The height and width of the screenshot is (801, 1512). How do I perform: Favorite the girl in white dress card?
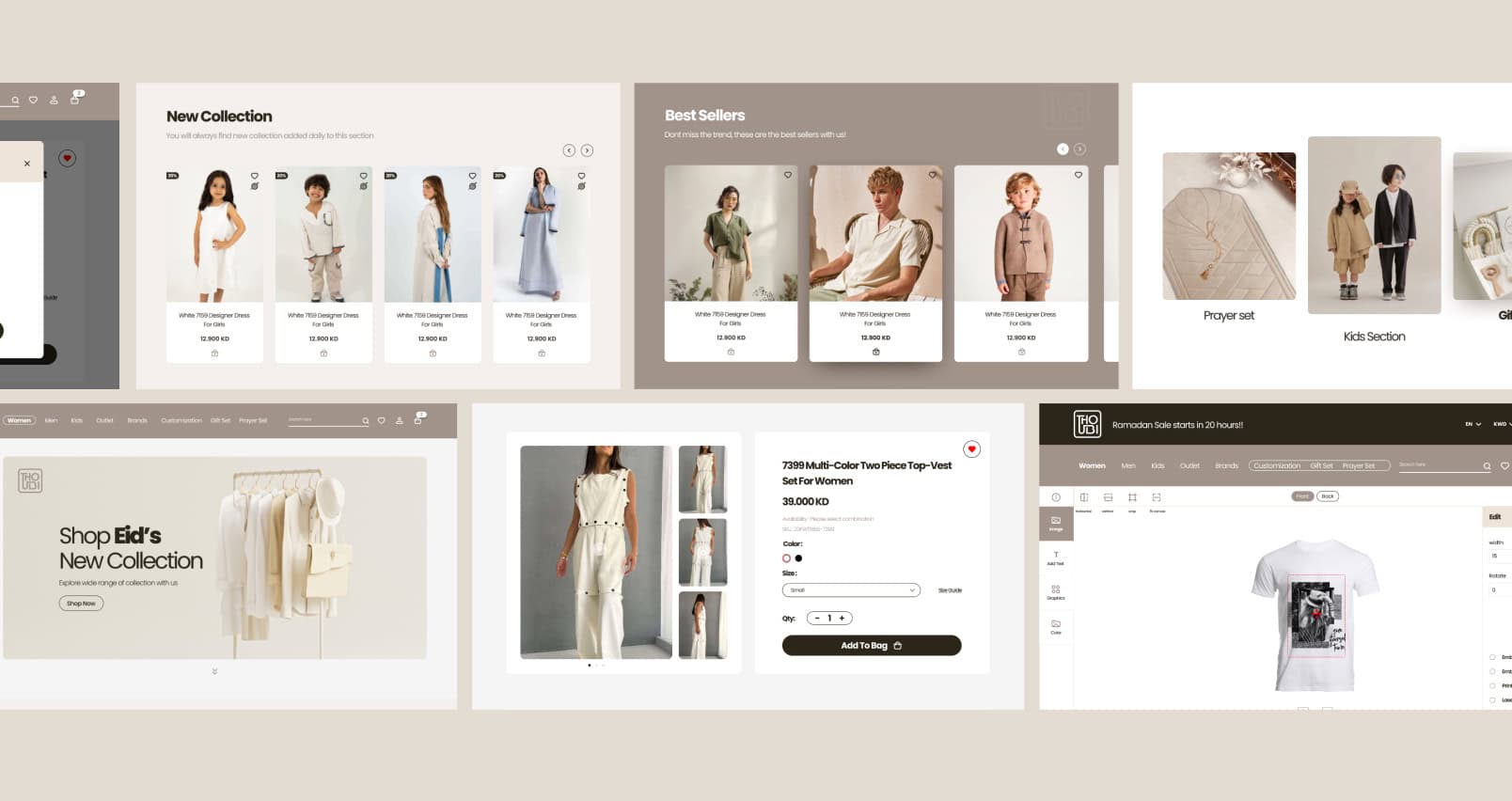point(254,176)
